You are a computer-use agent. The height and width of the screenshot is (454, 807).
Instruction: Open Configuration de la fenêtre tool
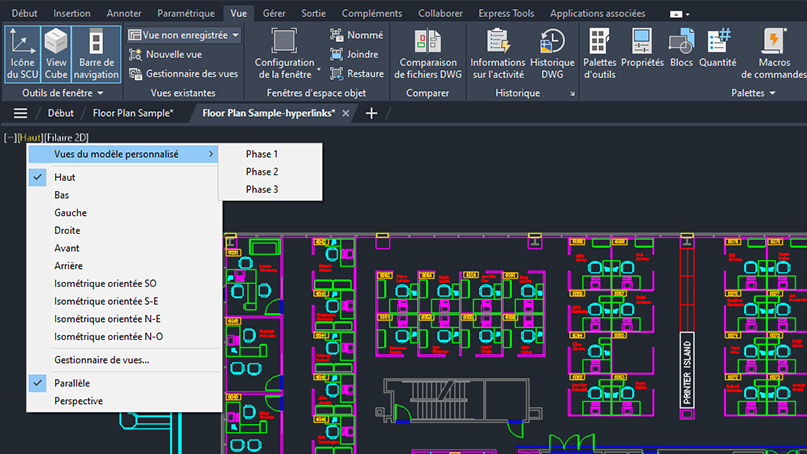coord(284,54)
